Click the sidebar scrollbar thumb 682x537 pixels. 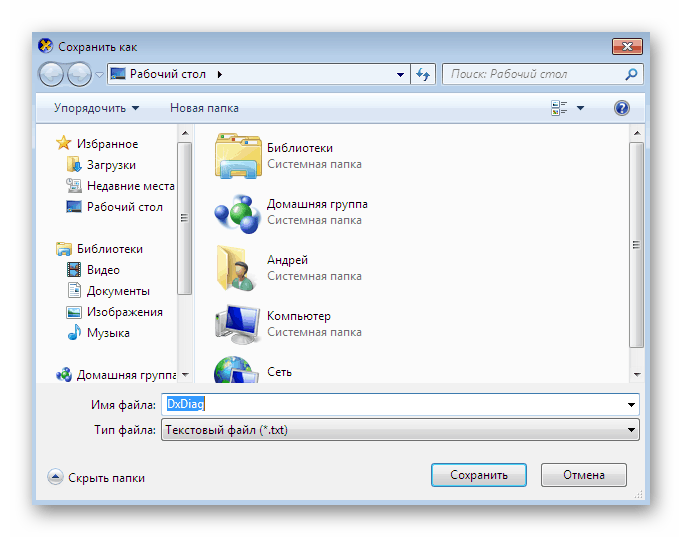185,218
